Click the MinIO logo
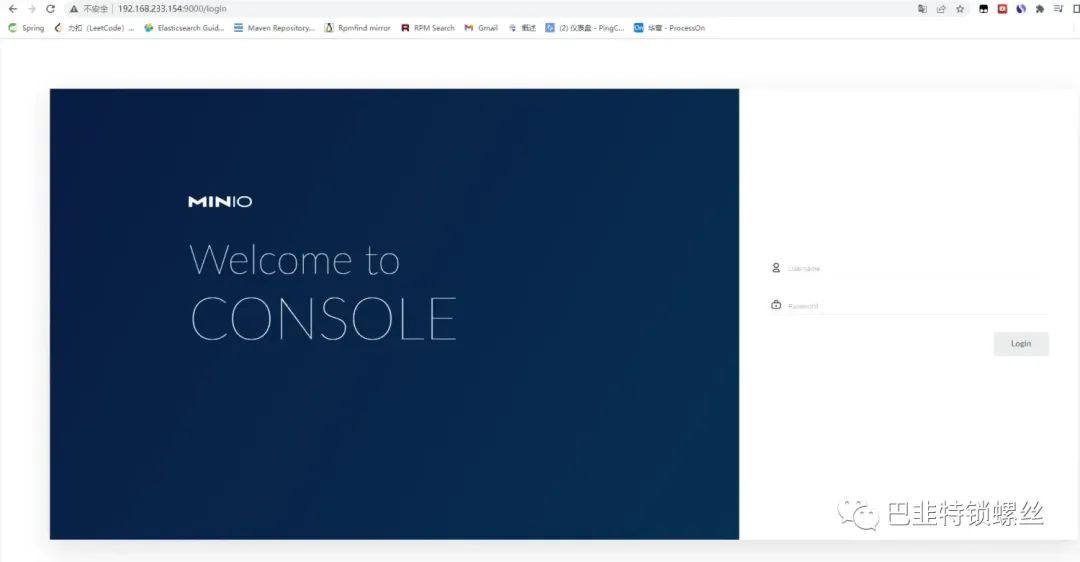The height and width of the screenshot is (562, 1080). 220,201
